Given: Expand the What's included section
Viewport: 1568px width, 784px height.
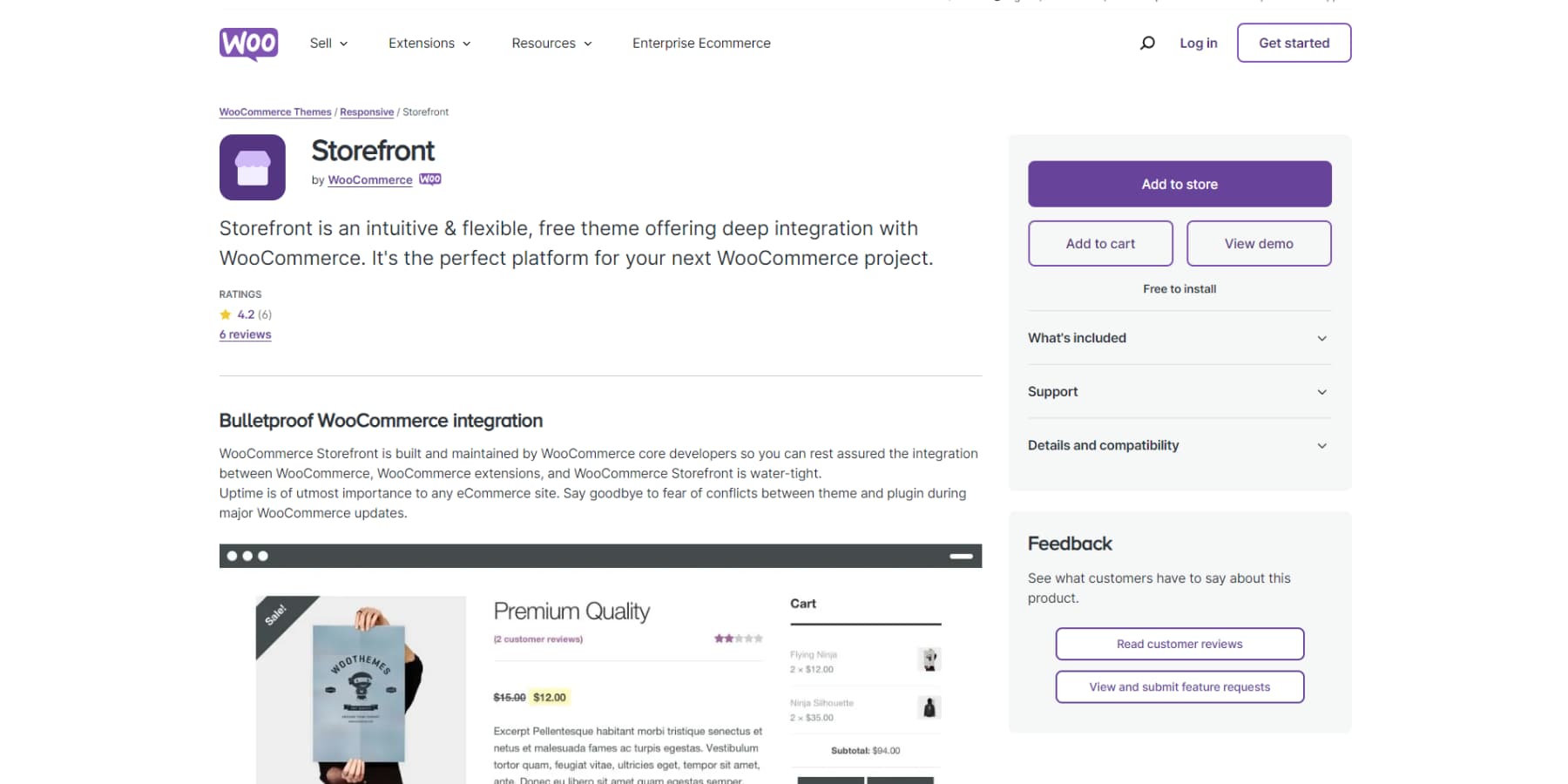Looking at the screenshot, I should [x=1179, y=338].
